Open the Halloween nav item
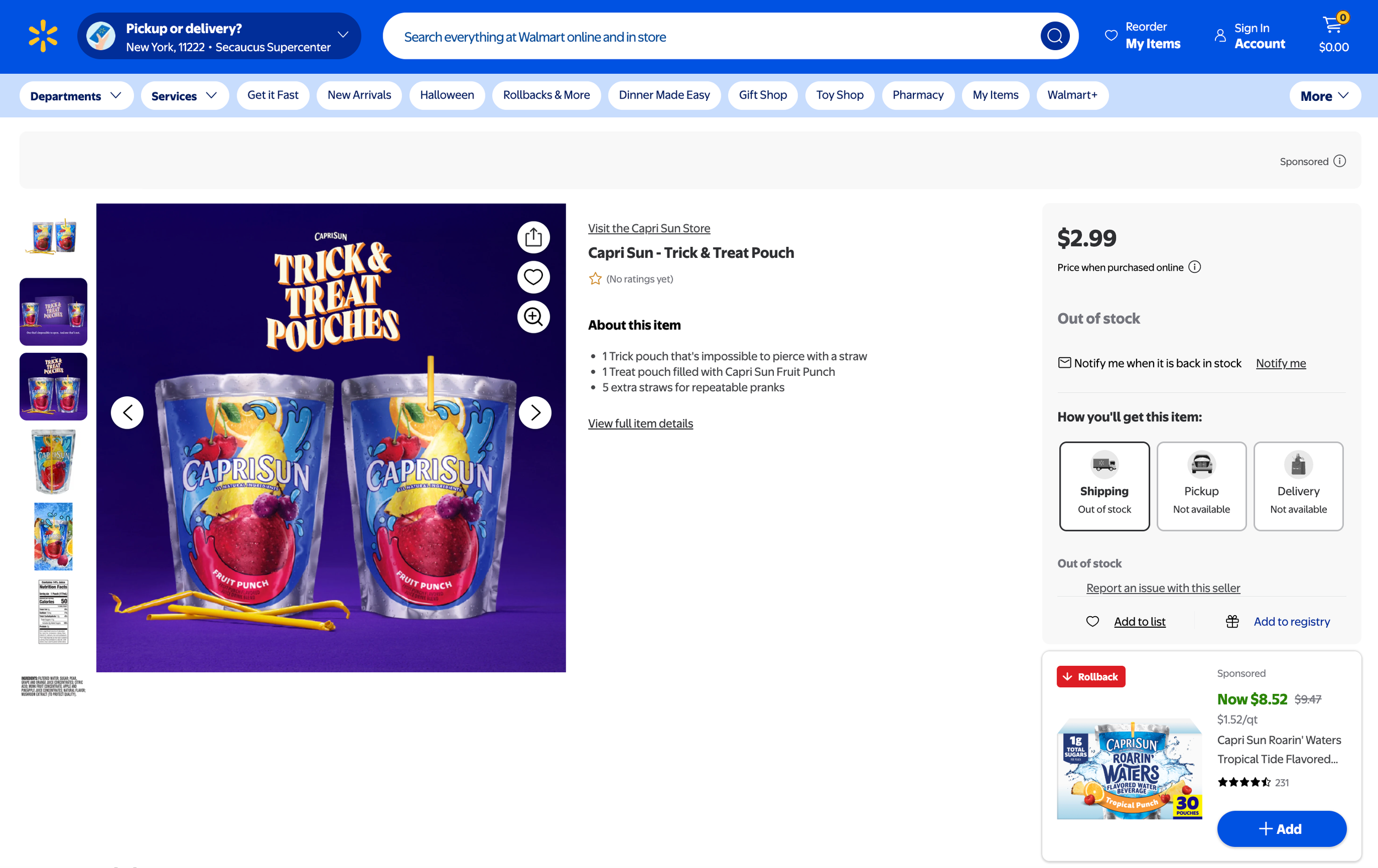 coord(447,95)
